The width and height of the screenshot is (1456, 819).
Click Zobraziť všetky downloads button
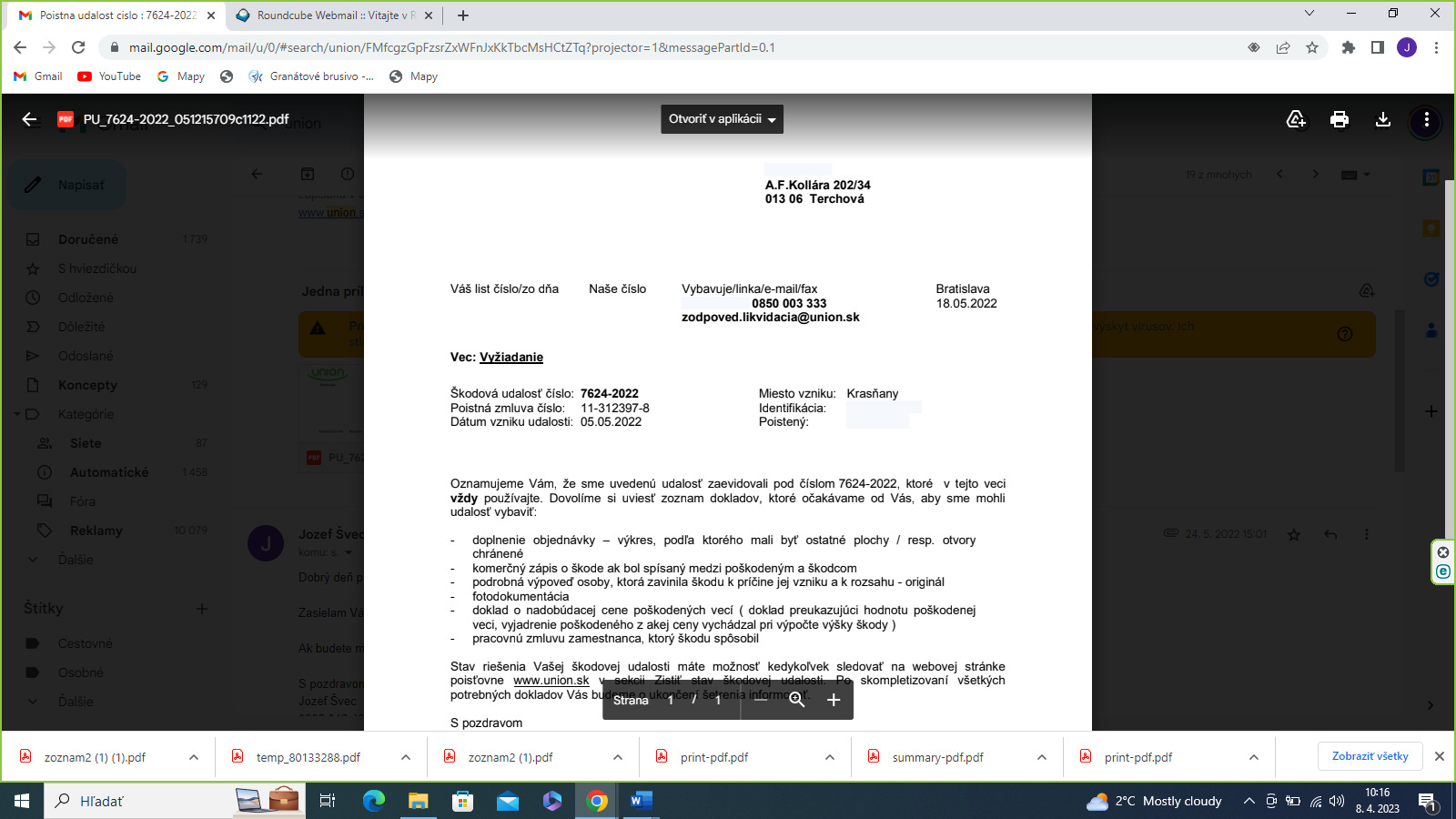(1370, 756)
